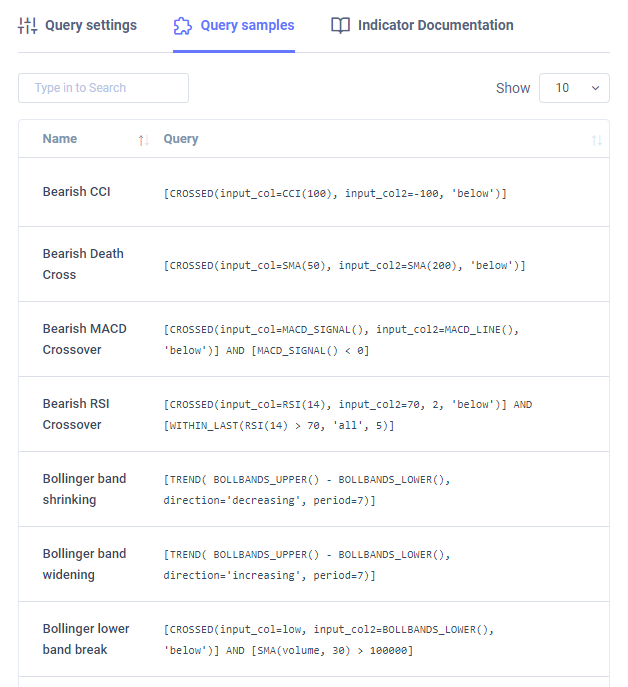Select the Bollinger lower band break row
This screenshot has height=687, width=628.
pos(314,639)
